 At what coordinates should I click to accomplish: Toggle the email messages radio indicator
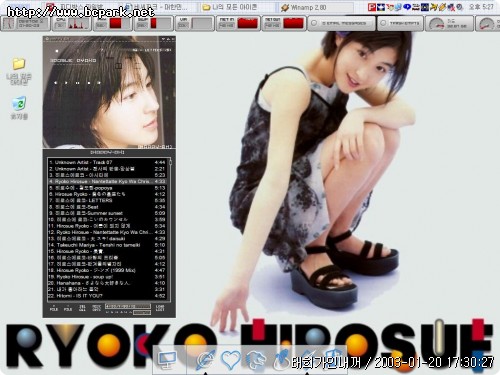point(314,23)
